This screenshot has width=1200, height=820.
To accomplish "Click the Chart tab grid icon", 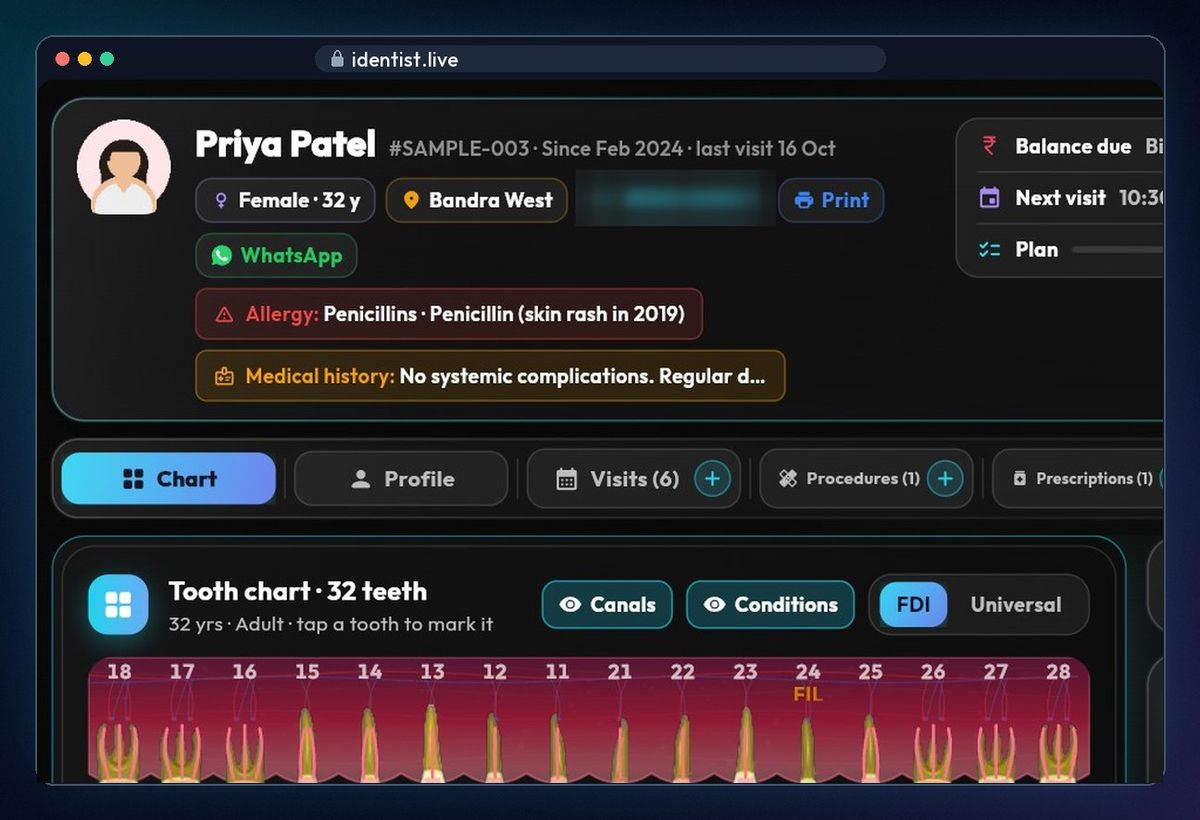I will pos(134,479).
